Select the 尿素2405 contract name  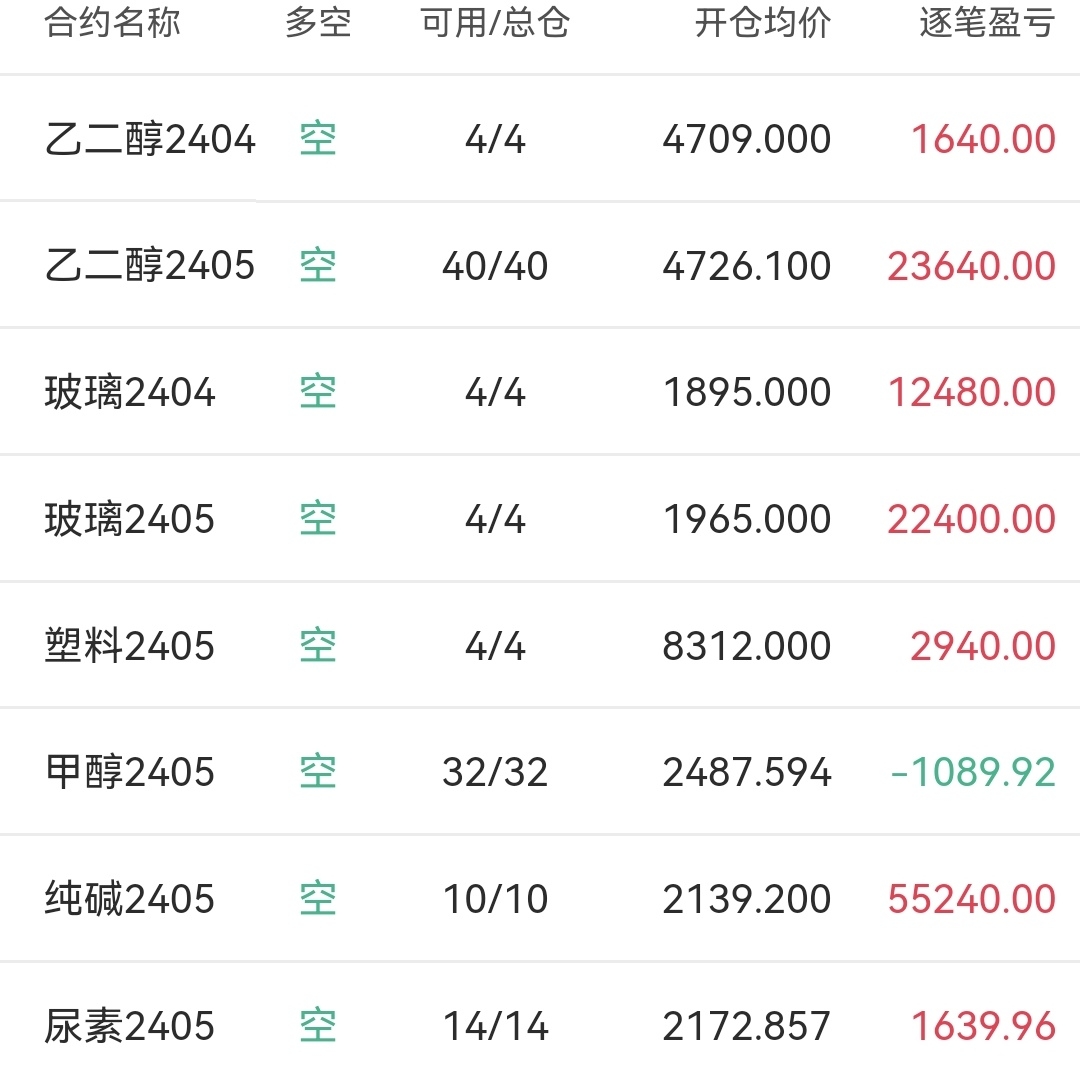129,1026
